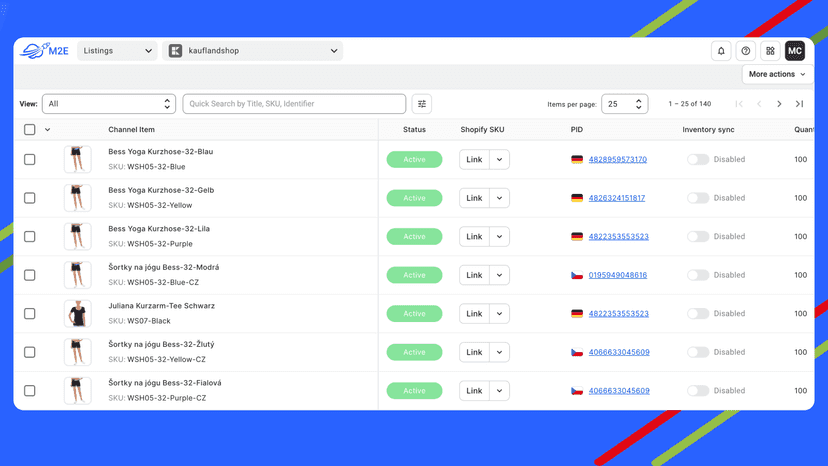Click German flag next to PID 4826324151817

(x=577, y=198)
